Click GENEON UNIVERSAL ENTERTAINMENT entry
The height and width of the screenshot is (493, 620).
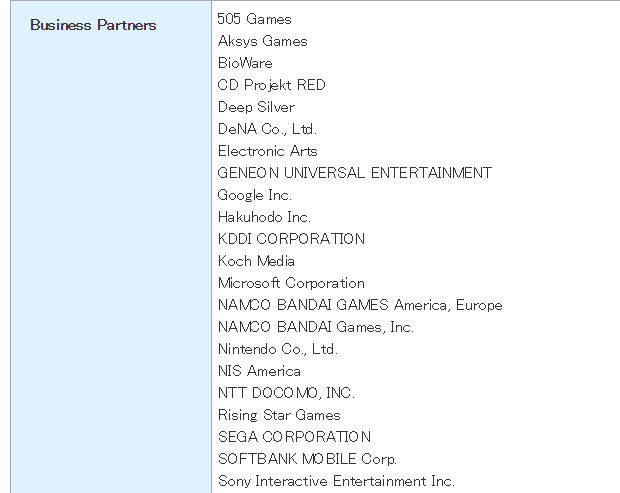[x=355, y=173]
